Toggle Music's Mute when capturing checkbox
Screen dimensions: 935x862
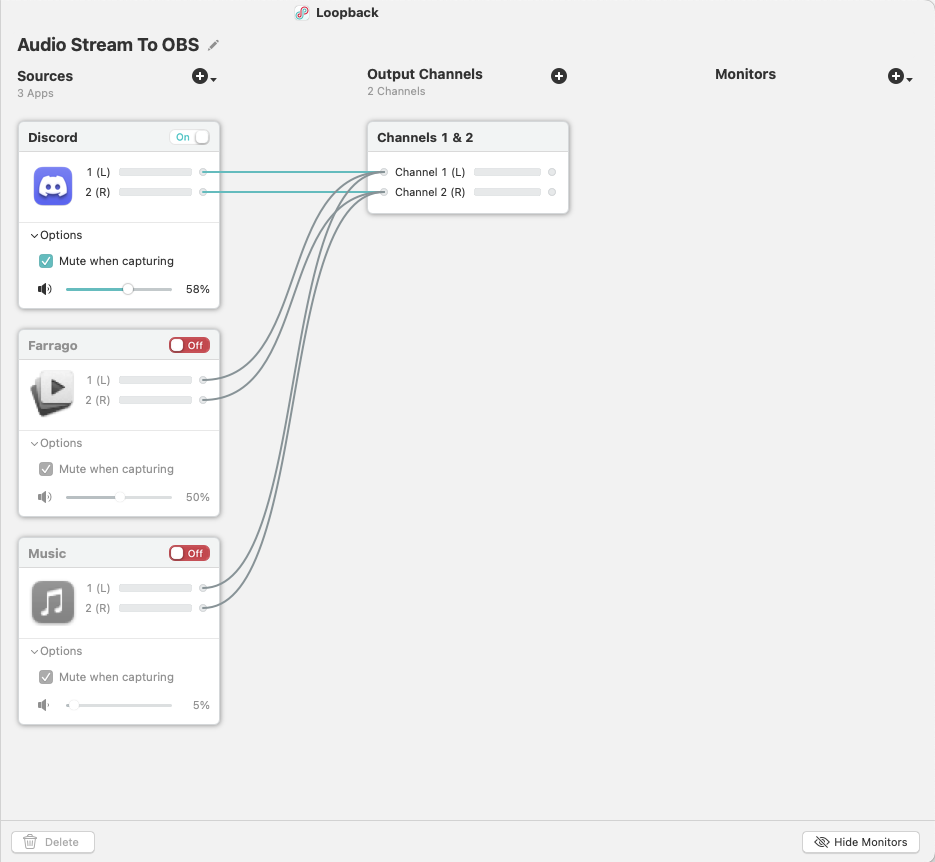(x=46, y=677)
